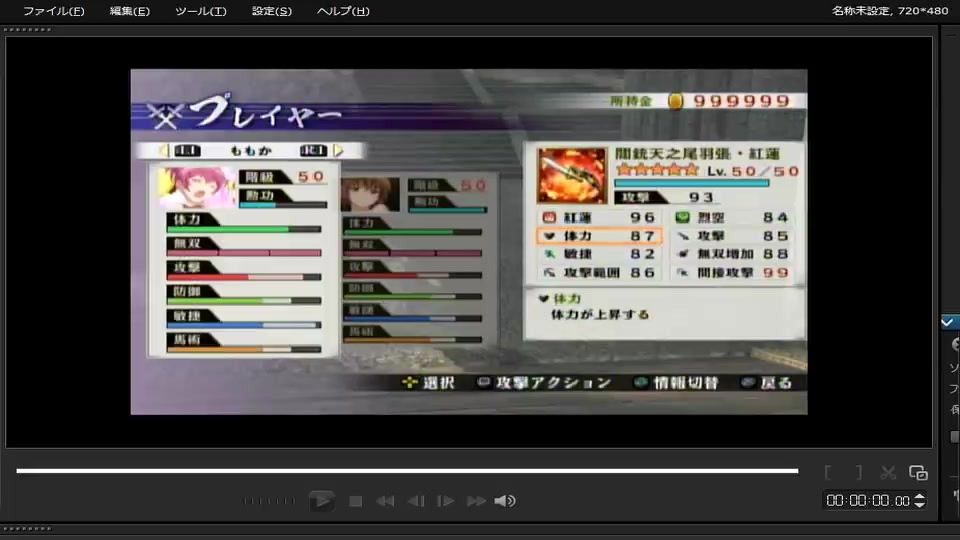Click the 名称未設定, 720*480 project title
The width and height of the screenshot is (960, 540).
click(x=890, y=10)
